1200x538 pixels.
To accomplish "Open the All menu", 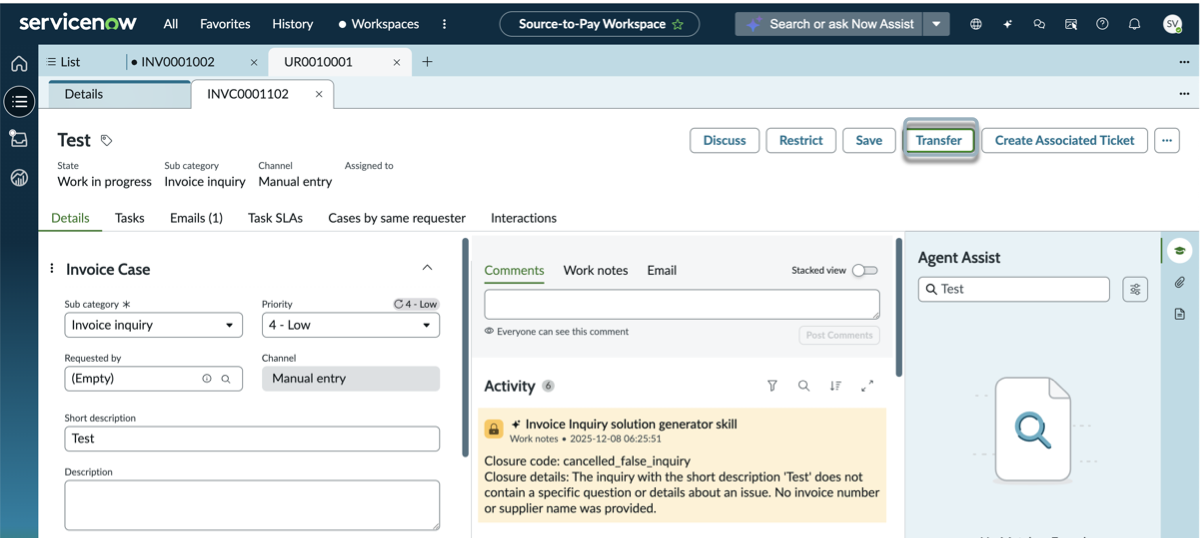I will [171, 24].
